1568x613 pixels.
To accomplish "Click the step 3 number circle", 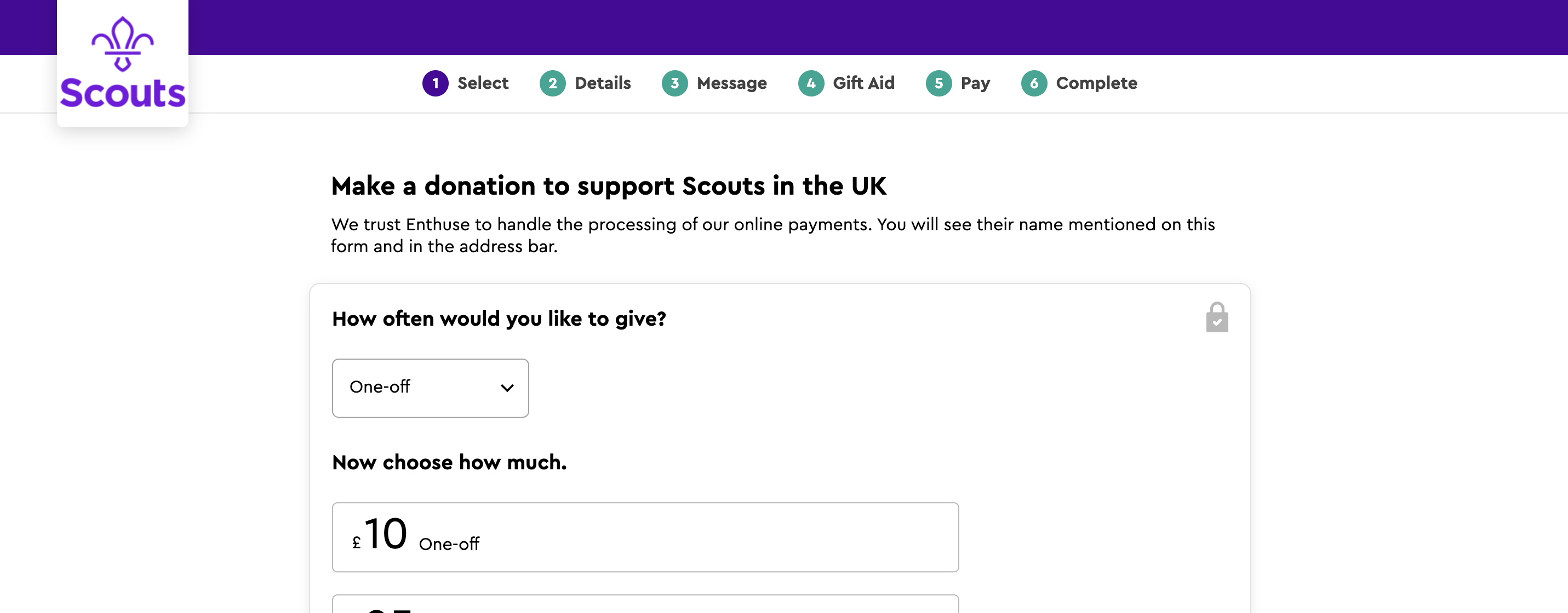I will 674,83.
